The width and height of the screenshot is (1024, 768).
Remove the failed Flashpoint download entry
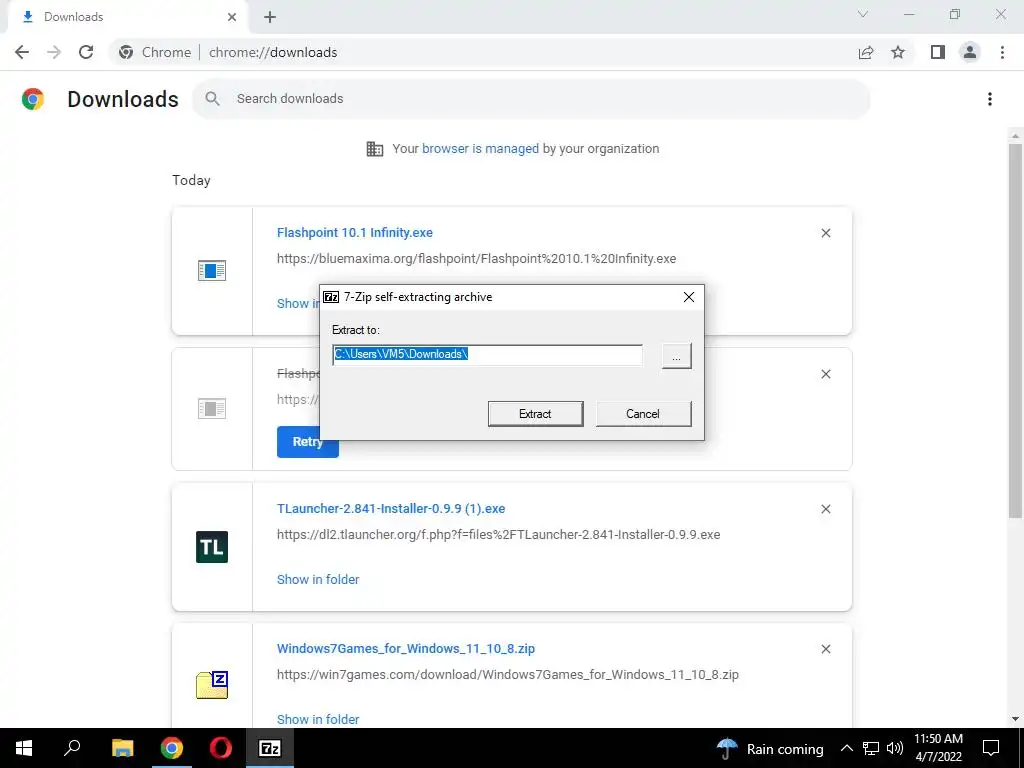pyautogui.click(x=825, y=374)
